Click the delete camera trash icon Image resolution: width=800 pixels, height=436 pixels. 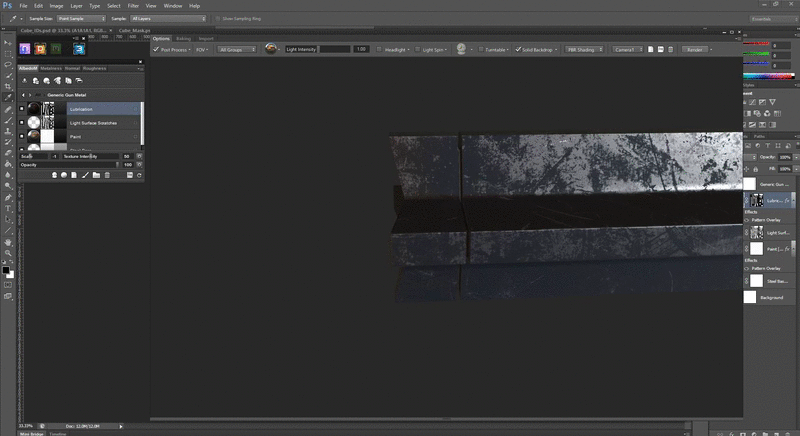click(670, 49)
